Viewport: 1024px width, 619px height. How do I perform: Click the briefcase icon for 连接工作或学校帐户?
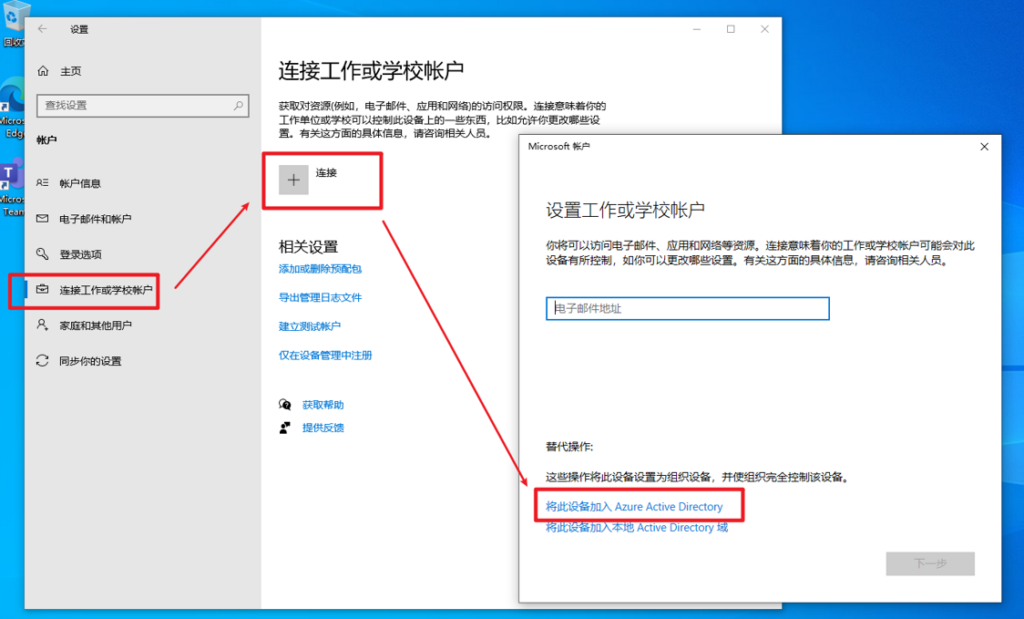pos(42,290)
